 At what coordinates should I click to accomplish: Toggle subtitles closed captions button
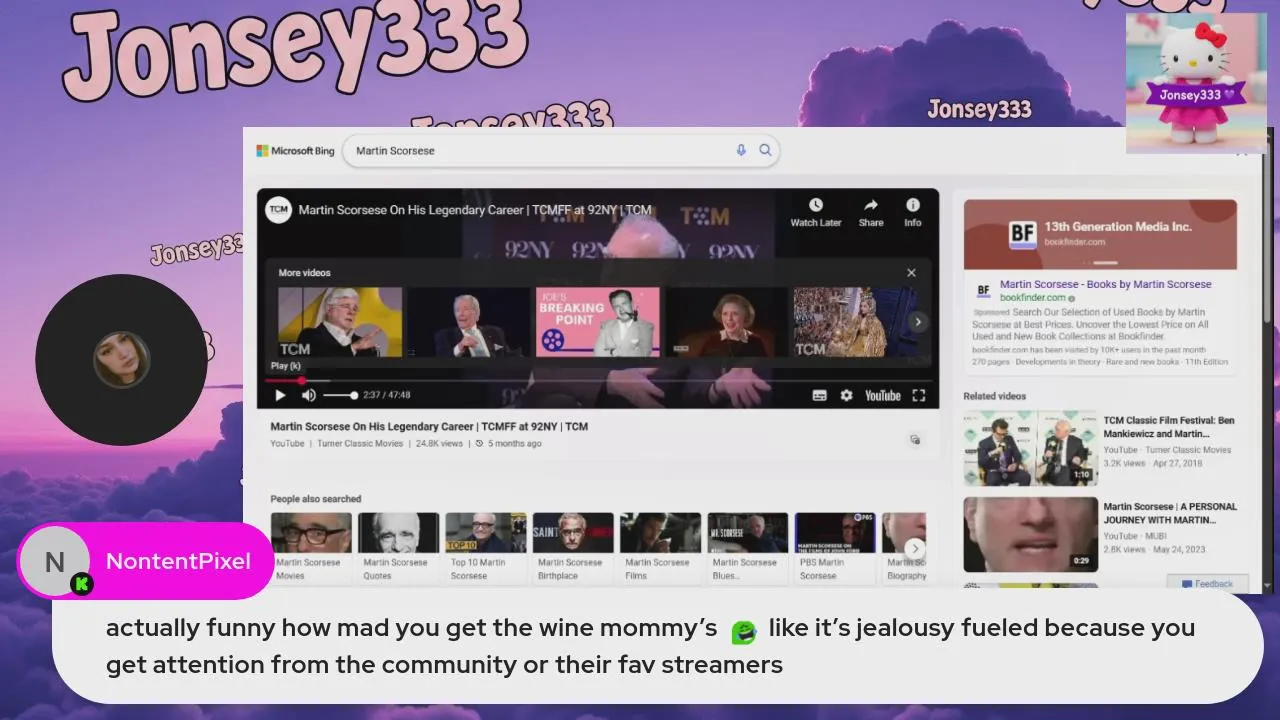tap(820, 395)
